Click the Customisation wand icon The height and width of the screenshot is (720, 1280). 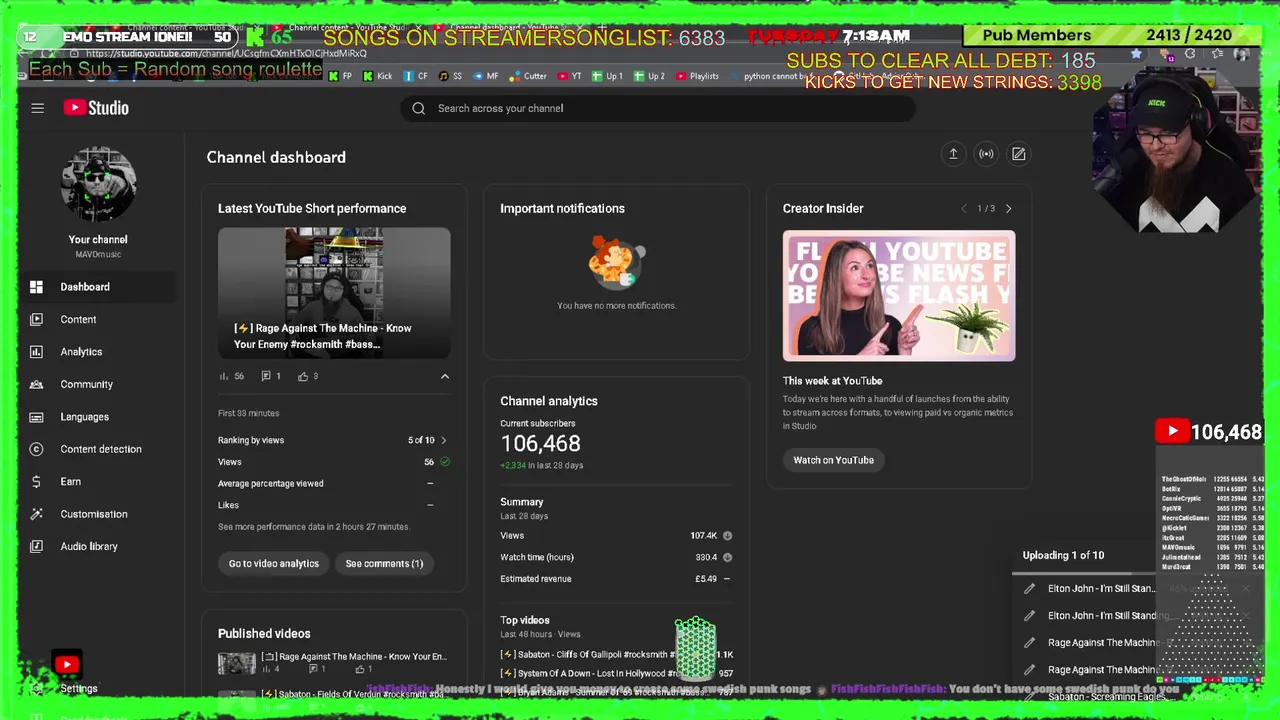click(36, 514)
